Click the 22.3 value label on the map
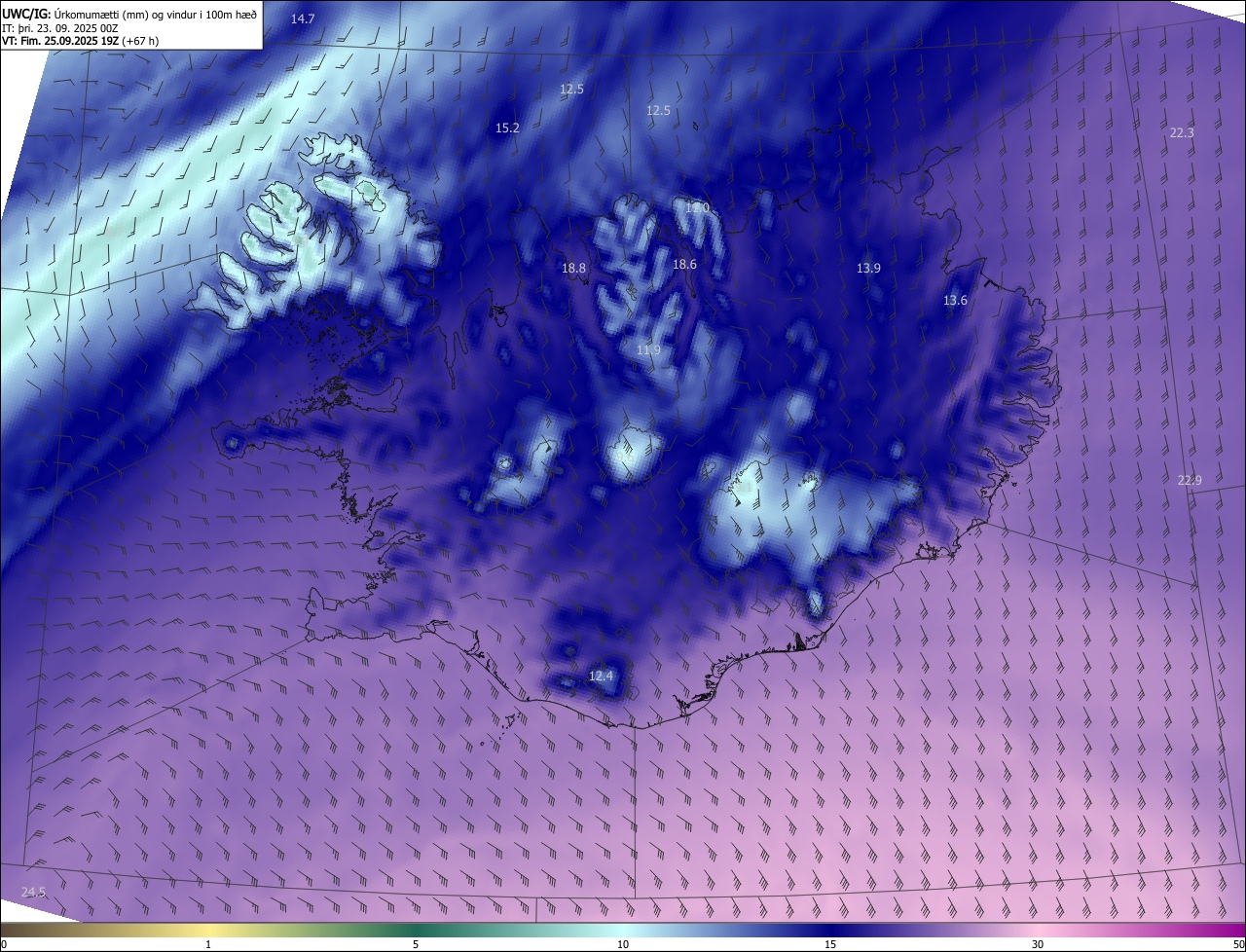 click(1181, 133)
